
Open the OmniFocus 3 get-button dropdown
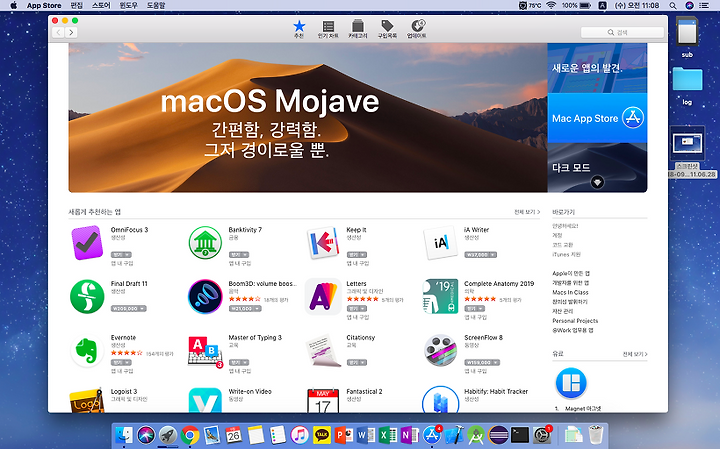point(121,254)
